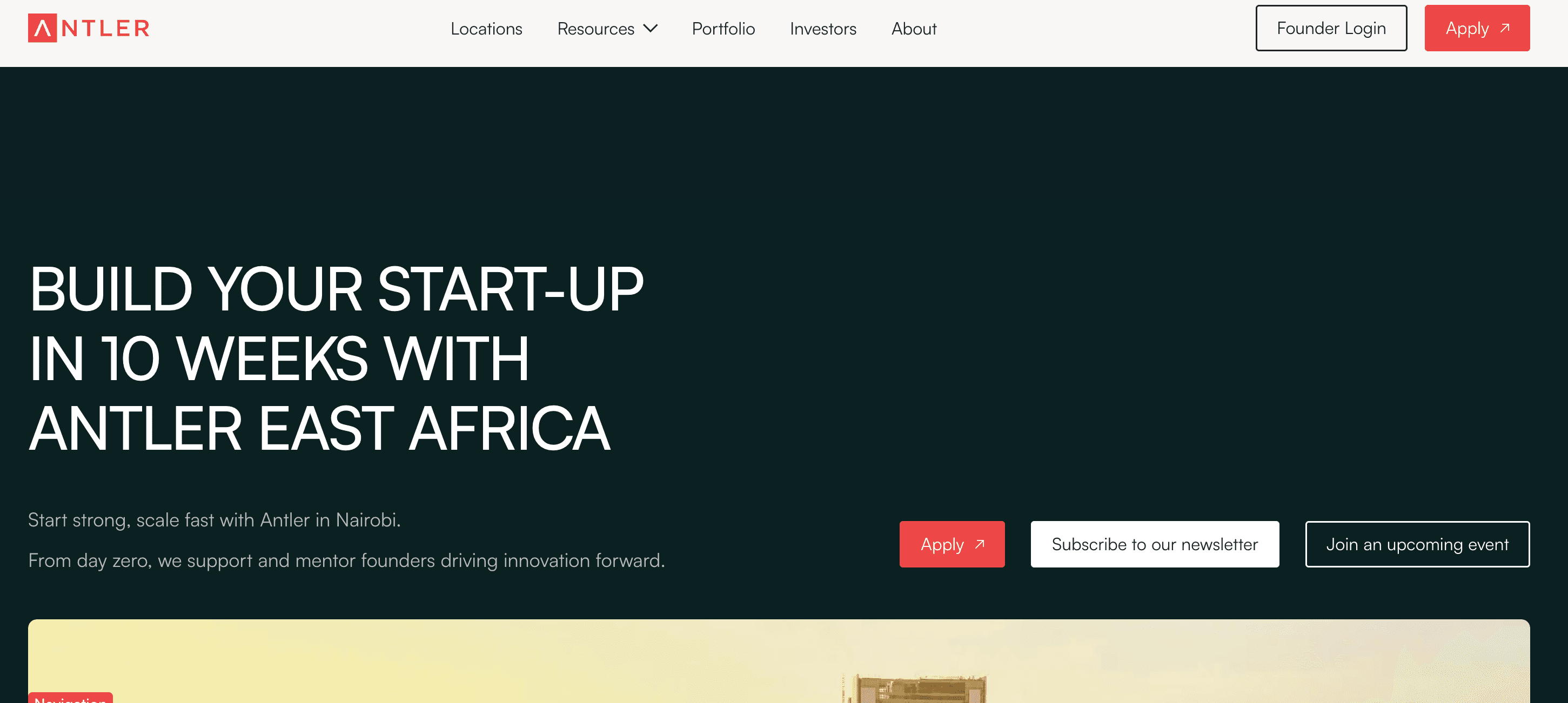This screenshot has width=1568, height=703.
Task: Select the Portfolio navigation item
Action: 723,29
